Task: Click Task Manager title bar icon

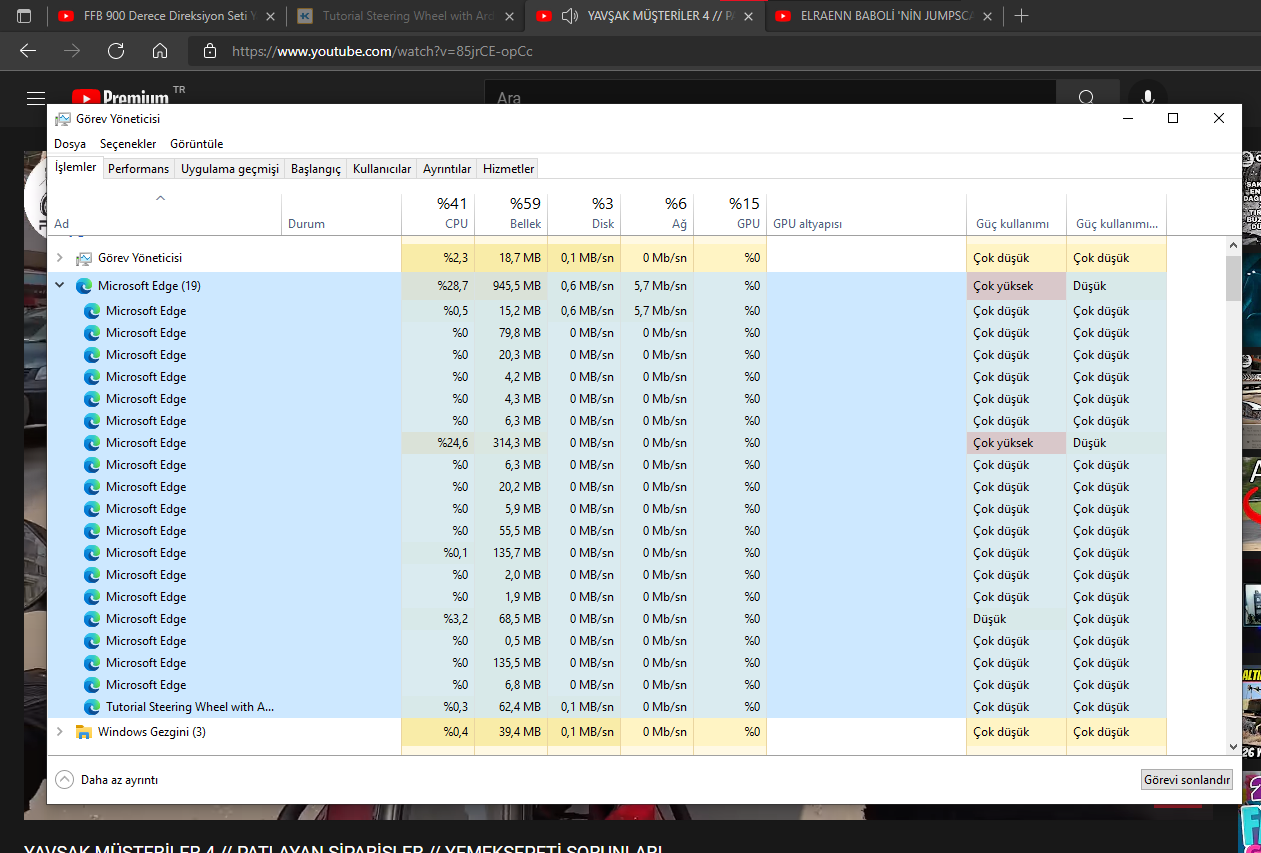Action: coord(63,118)
